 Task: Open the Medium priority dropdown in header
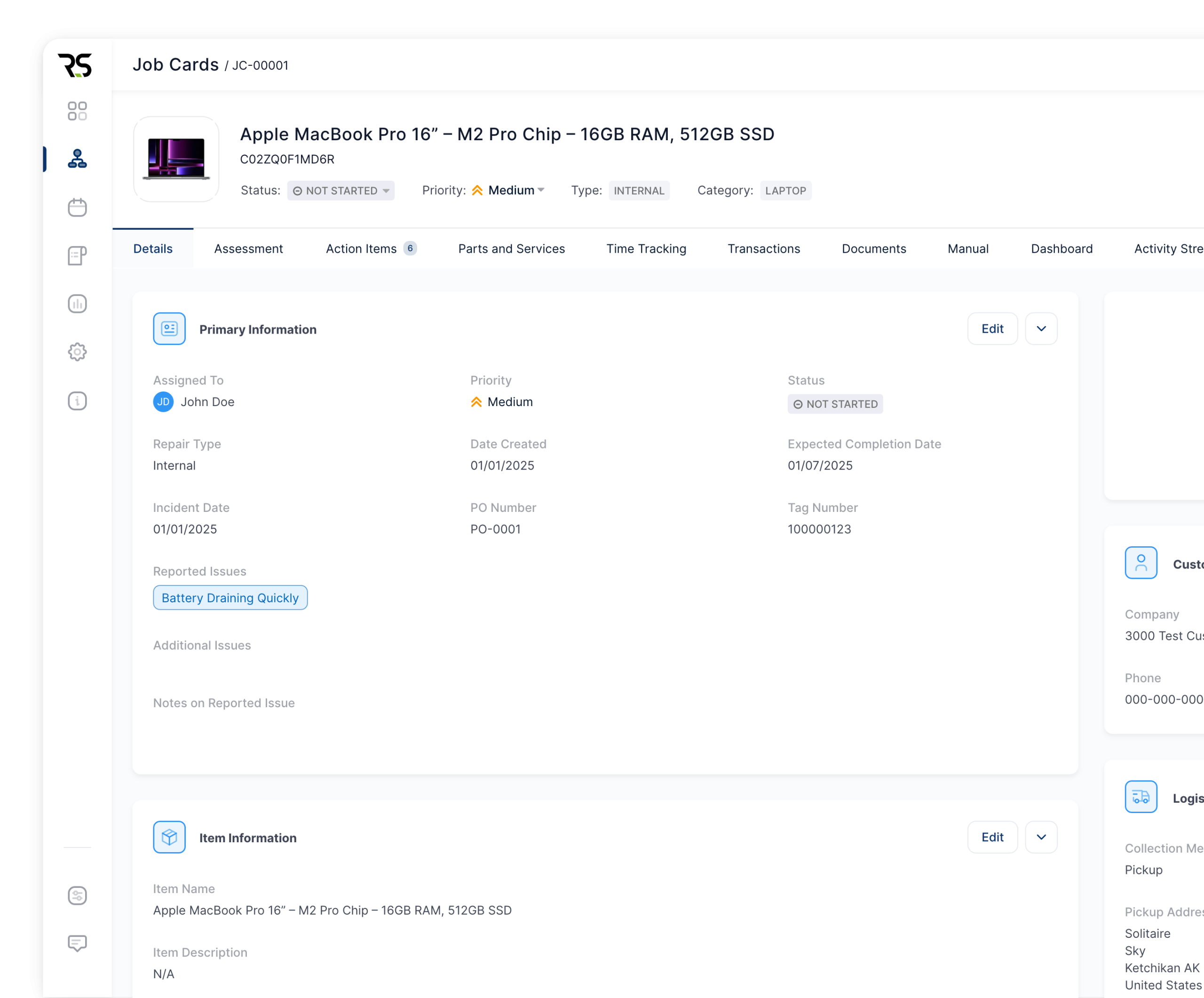508,191
